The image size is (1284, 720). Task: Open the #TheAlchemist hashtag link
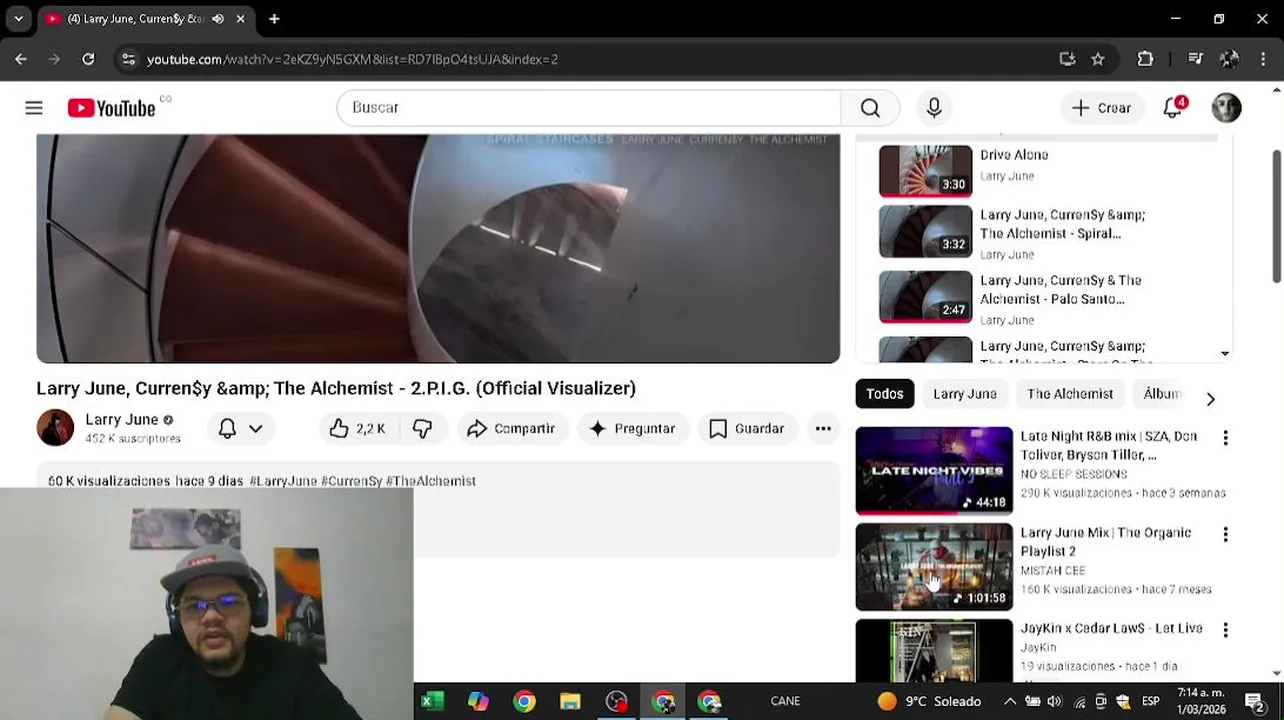tap(431, 481)
